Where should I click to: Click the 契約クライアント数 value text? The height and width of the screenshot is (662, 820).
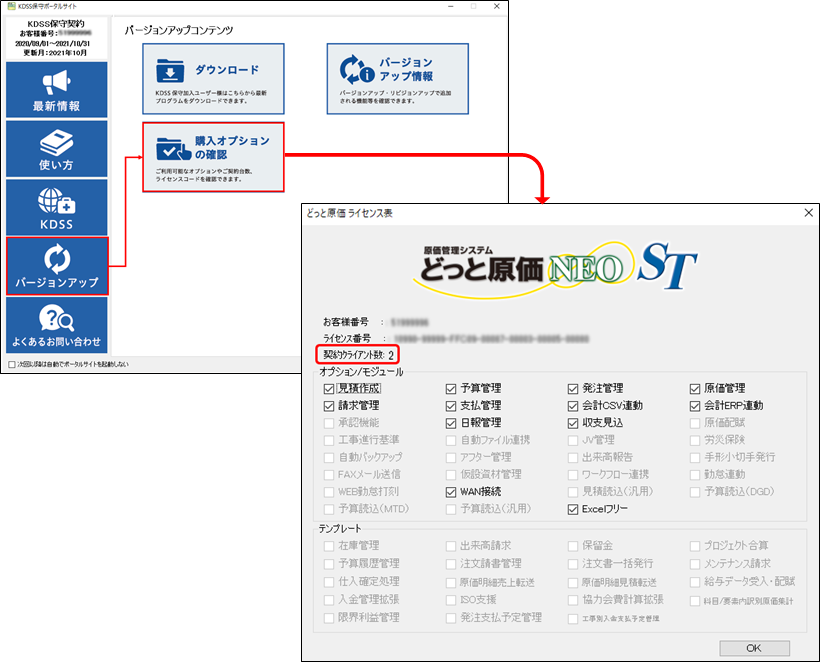pyautogui.click(x=391, y=356)
